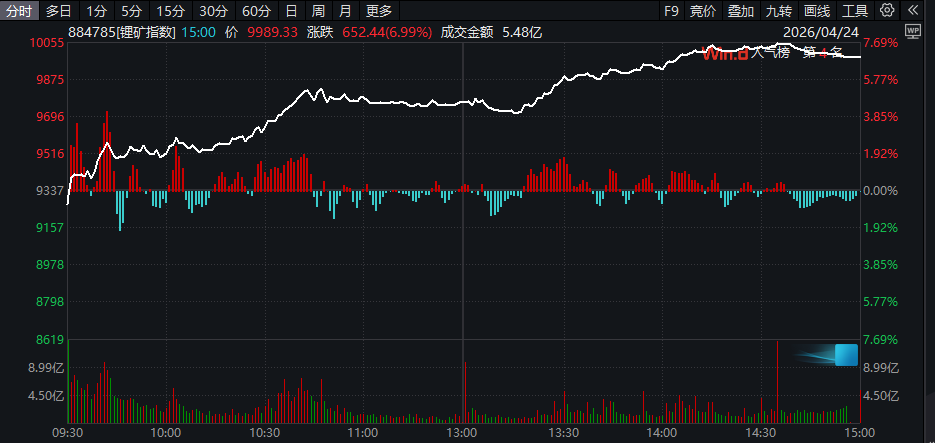Select the 5分 period tab
This screenshot has width=935, height=443.
tap(131, 11)
